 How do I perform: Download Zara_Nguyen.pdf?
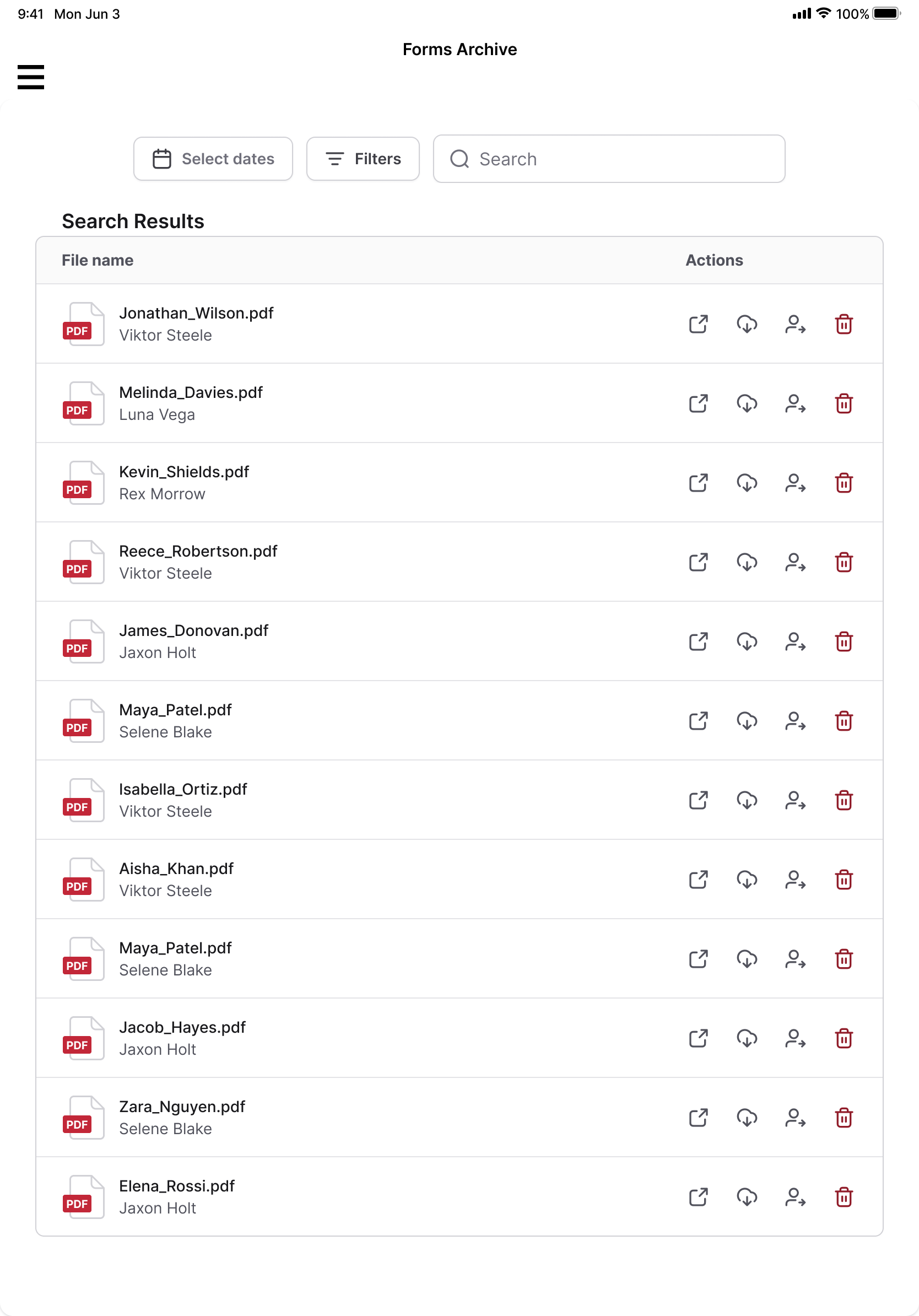pyautogui.click(x=747, y=1118)
